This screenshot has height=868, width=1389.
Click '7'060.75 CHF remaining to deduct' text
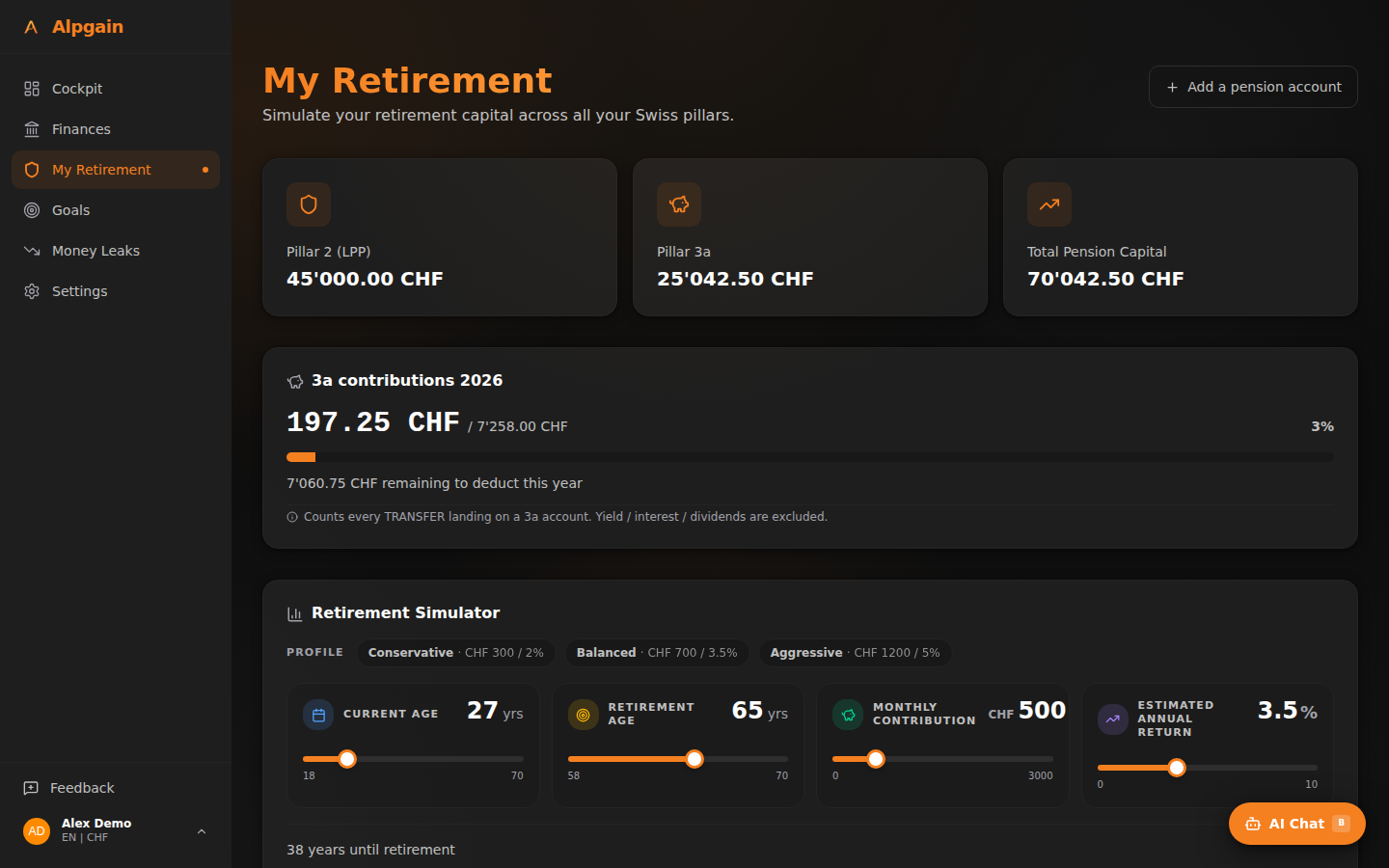tap(434, 483)
